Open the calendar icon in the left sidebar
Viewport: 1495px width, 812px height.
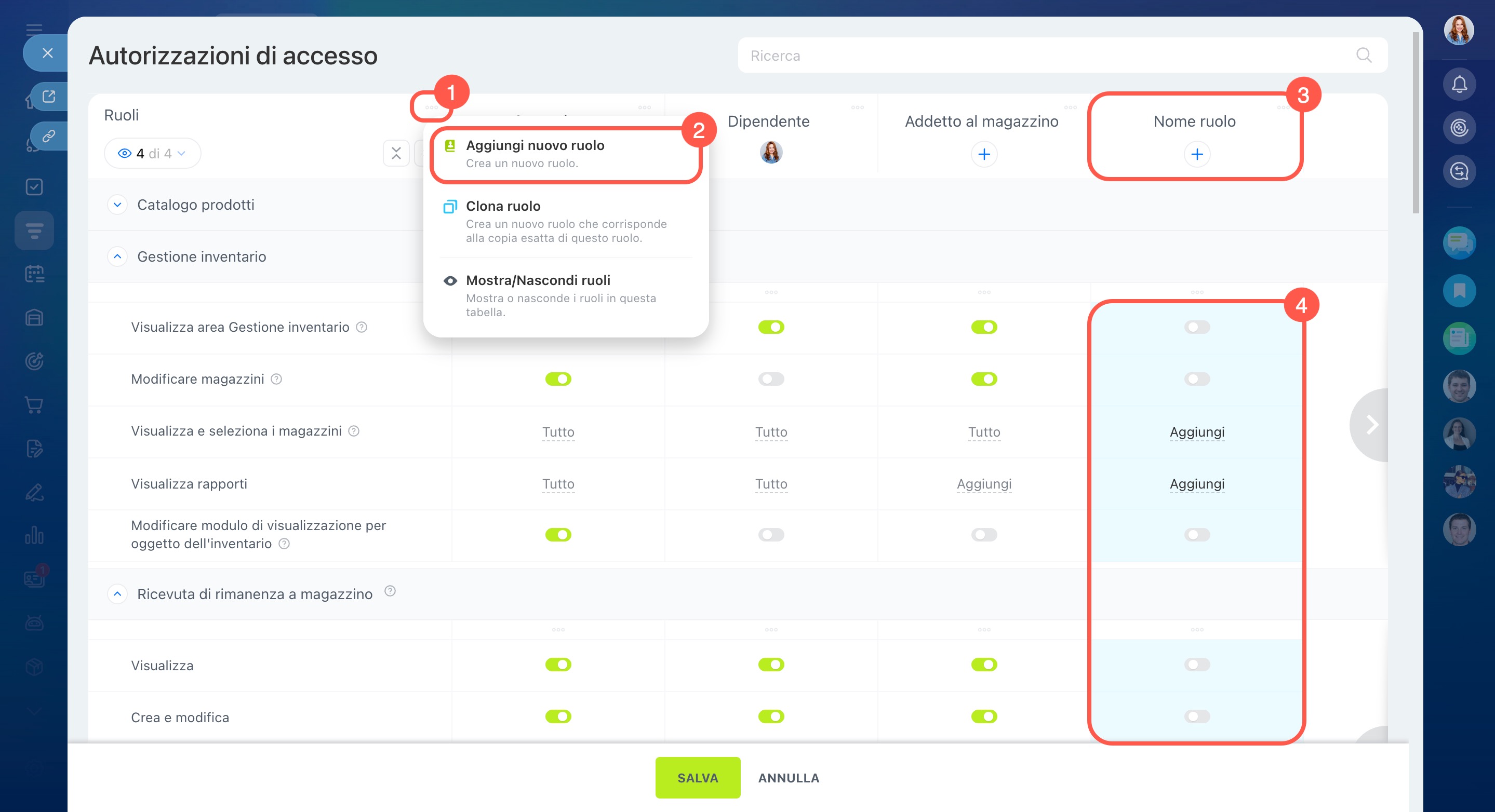click(x=34, y=274)
